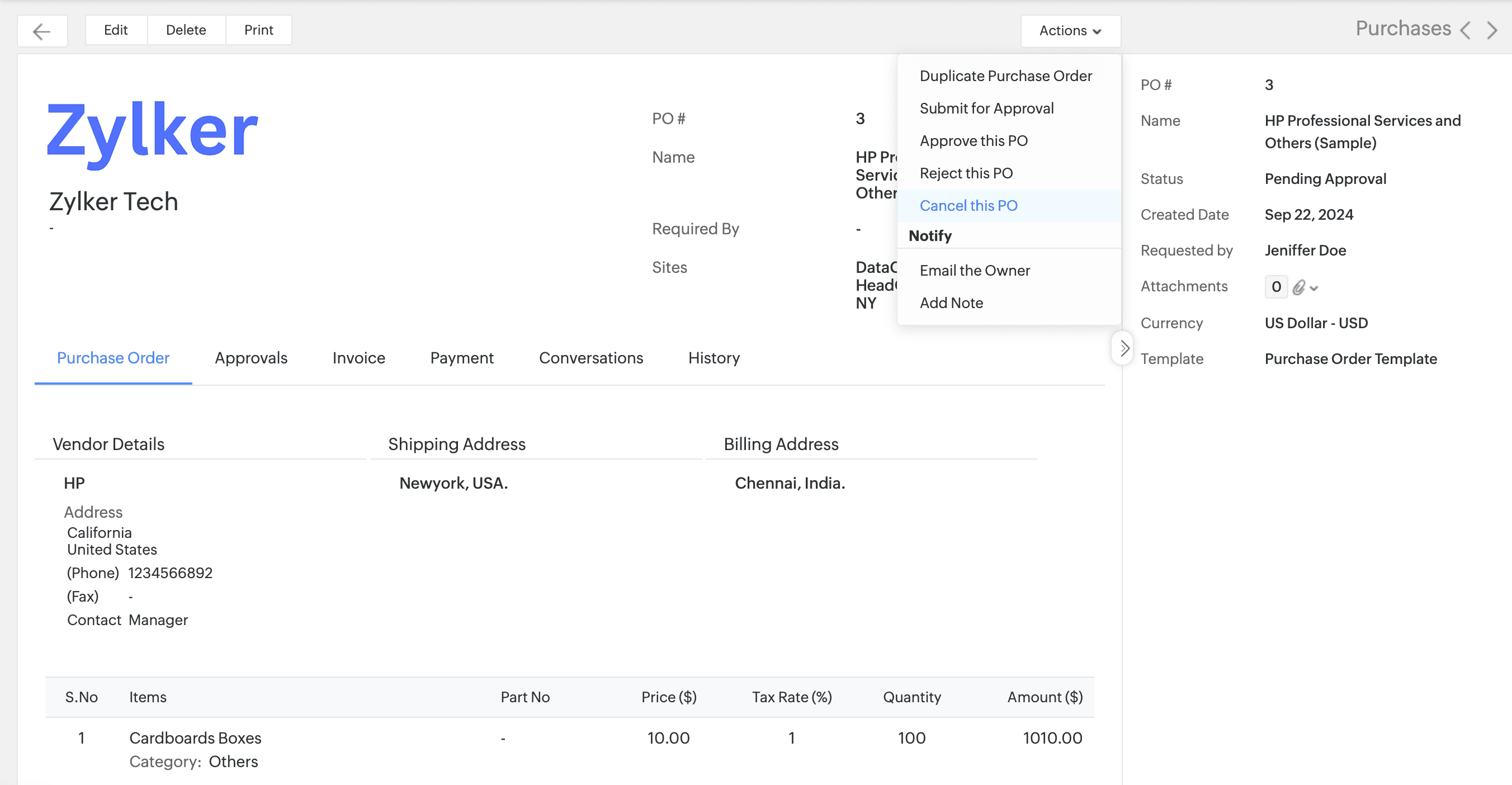
Task: Select Duplicate Purchase Order from menu
Action: point(1005,76)
